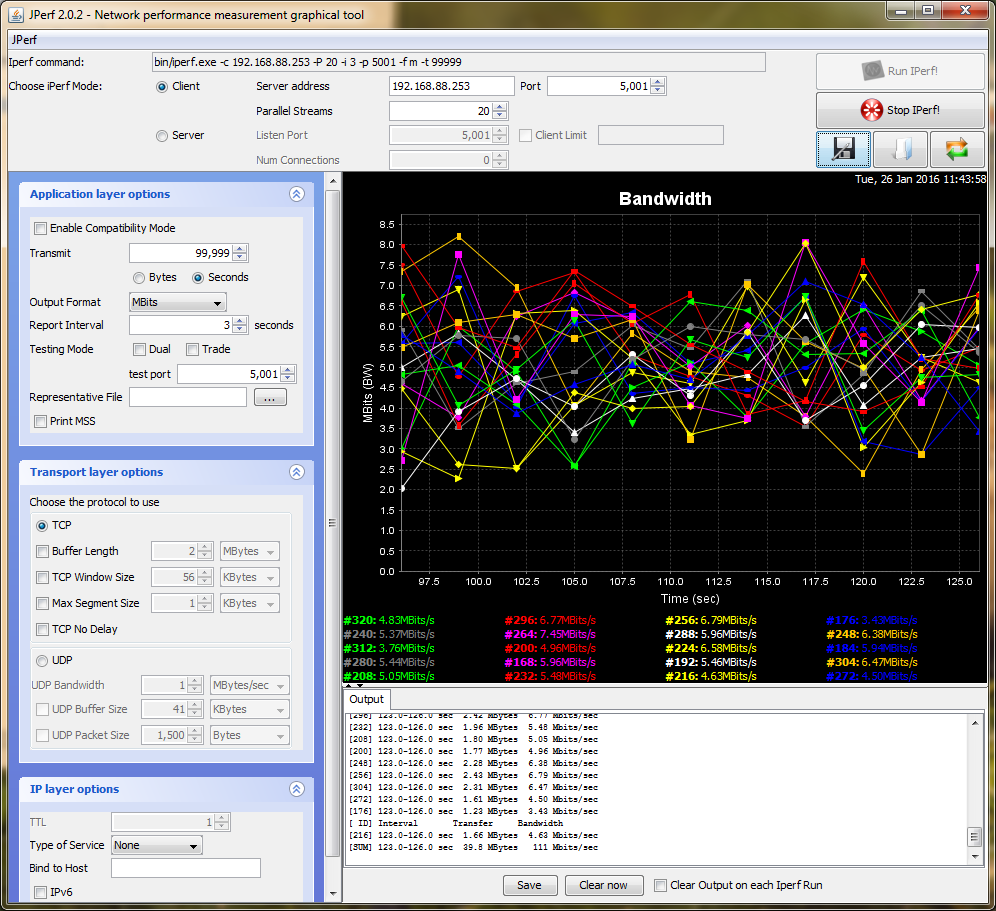
Task: Collapse the Application layer options panel
Action: (x=296, y=195)
